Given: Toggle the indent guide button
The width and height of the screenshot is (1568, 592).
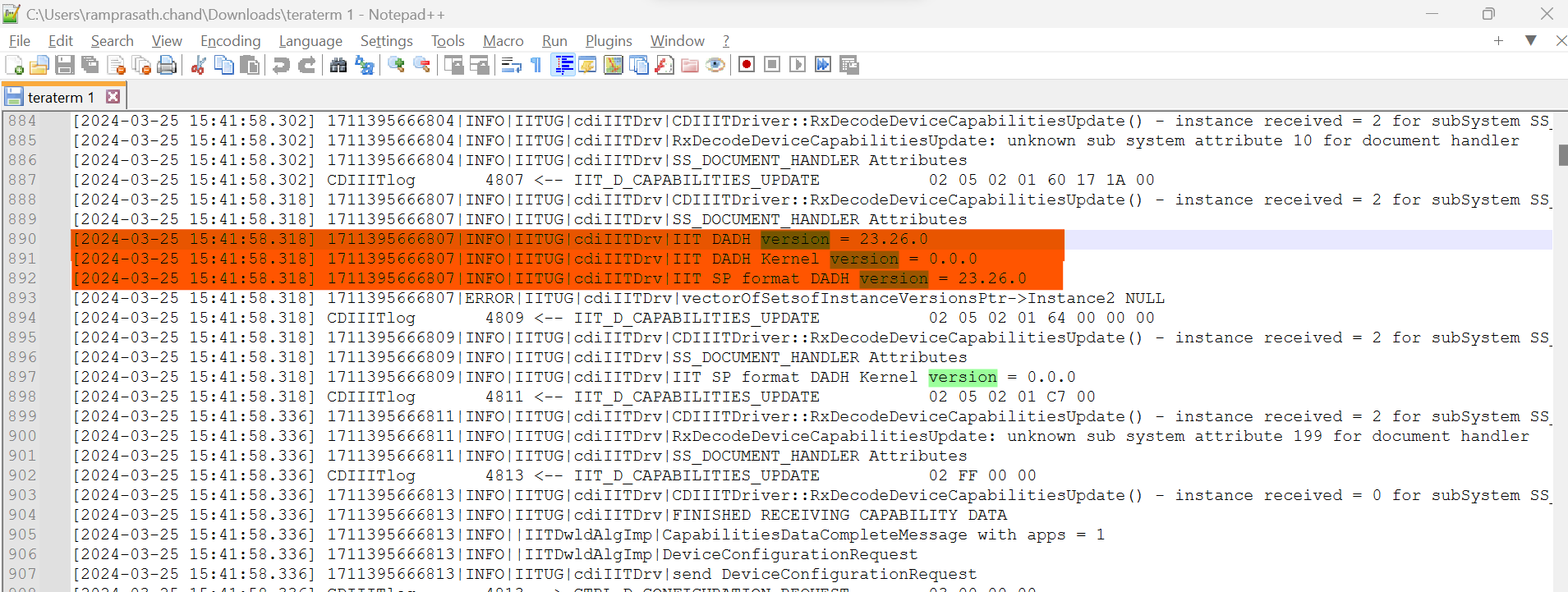Looking at the screenshot, I should pos(563,65).
